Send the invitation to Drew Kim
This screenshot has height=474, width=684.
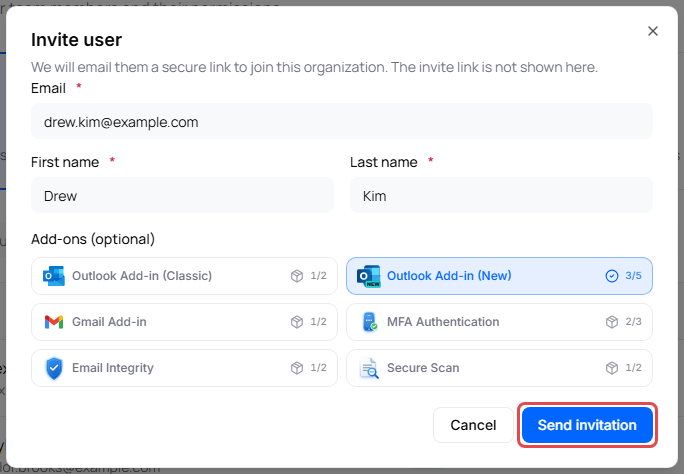coord(587,425)
